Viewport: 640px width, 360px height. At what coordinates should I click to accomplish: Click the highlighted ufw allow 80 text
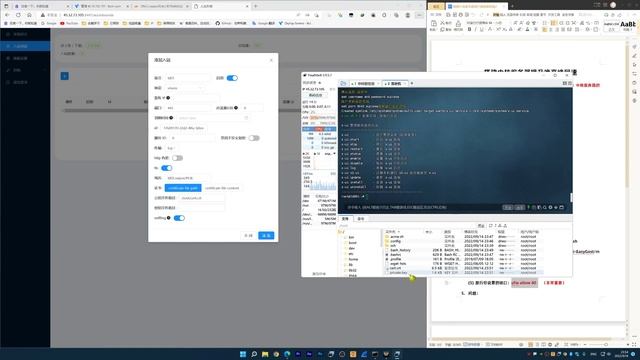524,283
